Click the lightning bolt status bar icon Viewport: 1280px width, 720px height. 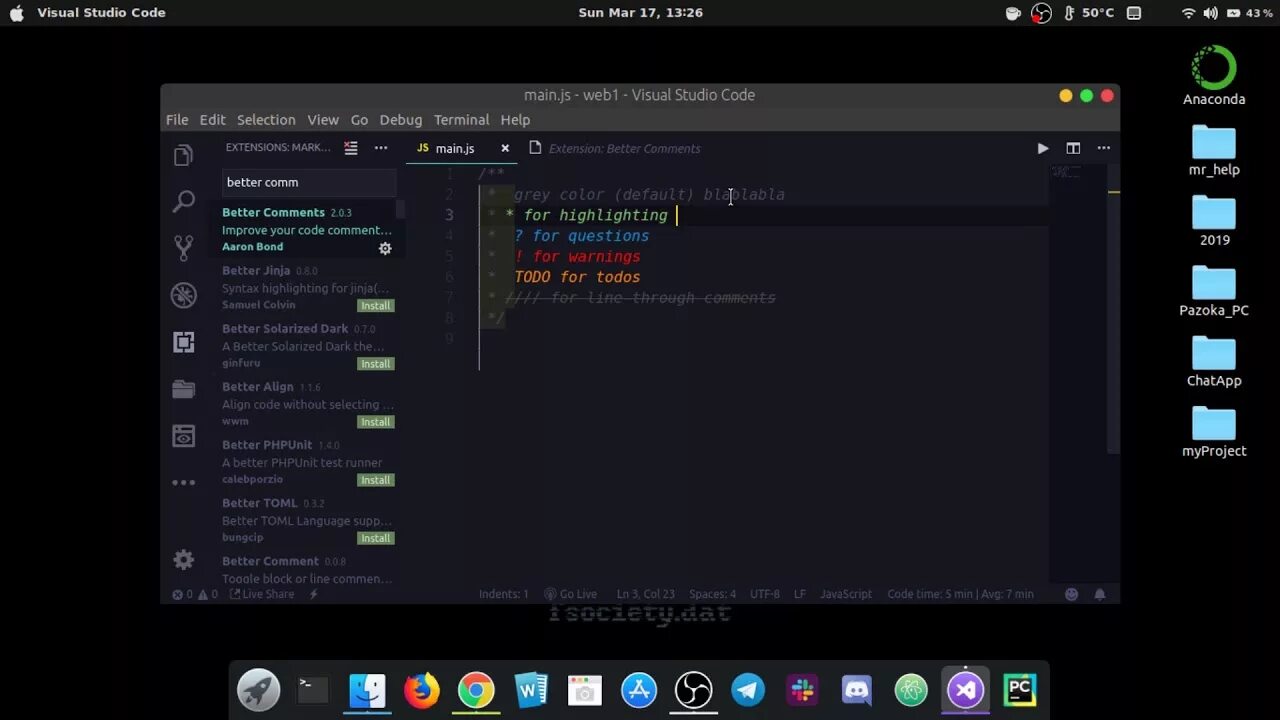pos(313,594)
